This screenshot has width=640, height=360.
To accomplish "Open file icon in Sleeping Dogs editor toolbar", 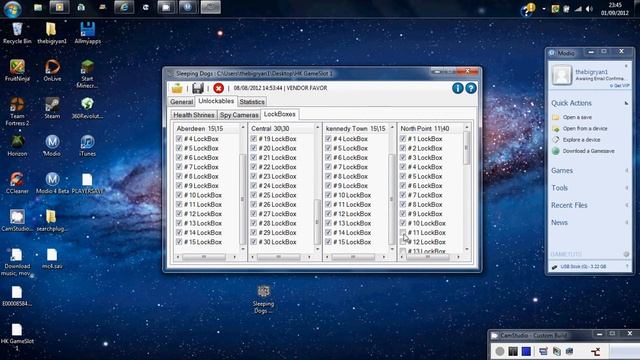I will click(x=177, y=88).
